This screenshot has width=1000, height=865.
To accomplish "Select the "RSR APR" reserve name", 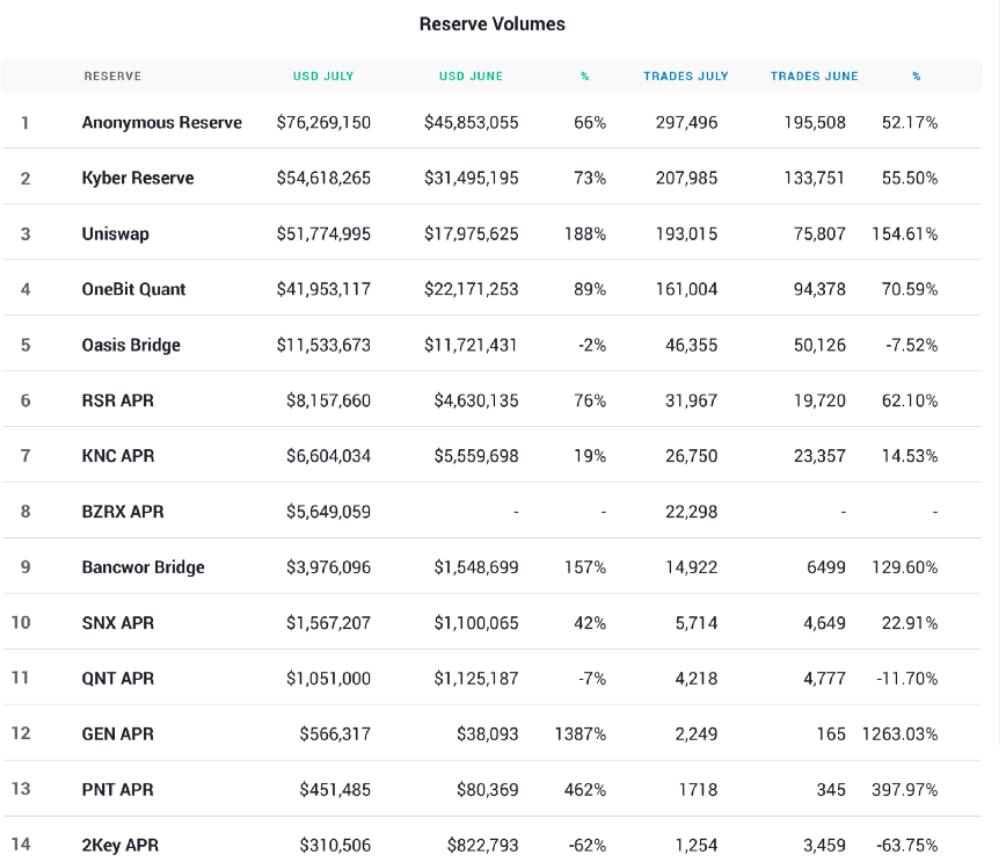I will pos(118,401).
